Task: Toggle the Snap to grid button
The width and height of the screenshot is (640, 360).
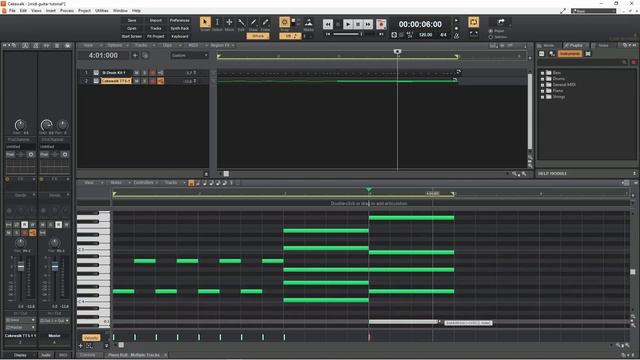Action: click(284, 22)
